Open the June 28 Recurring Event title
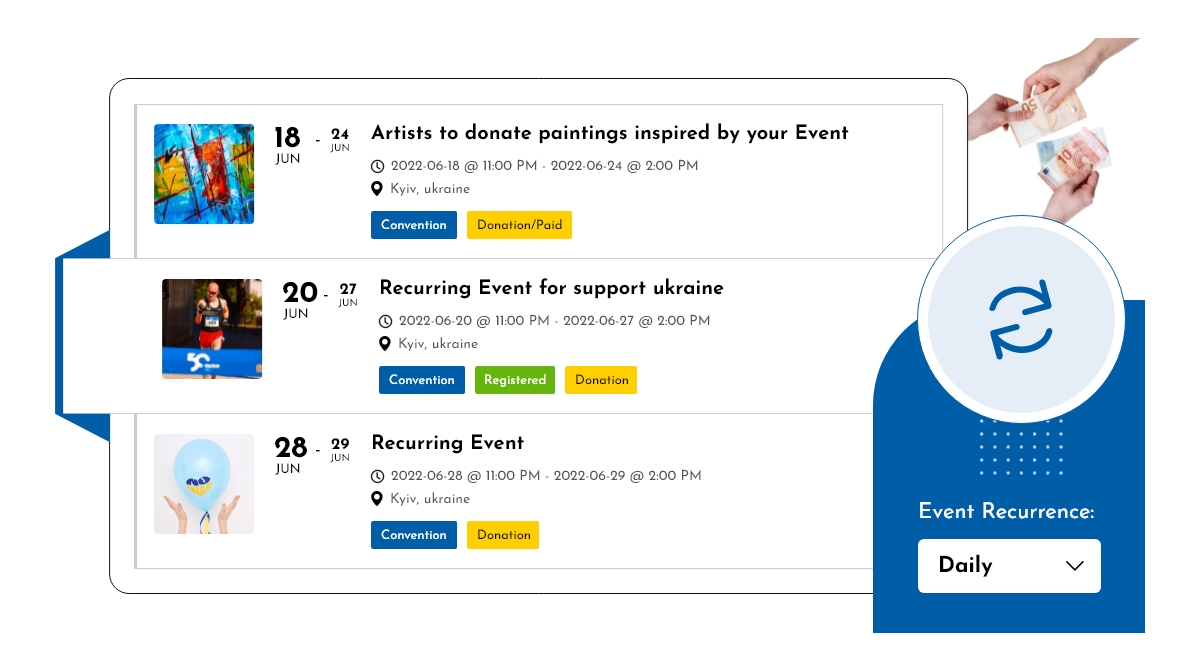1200x670 pixels. pos(447,443)
